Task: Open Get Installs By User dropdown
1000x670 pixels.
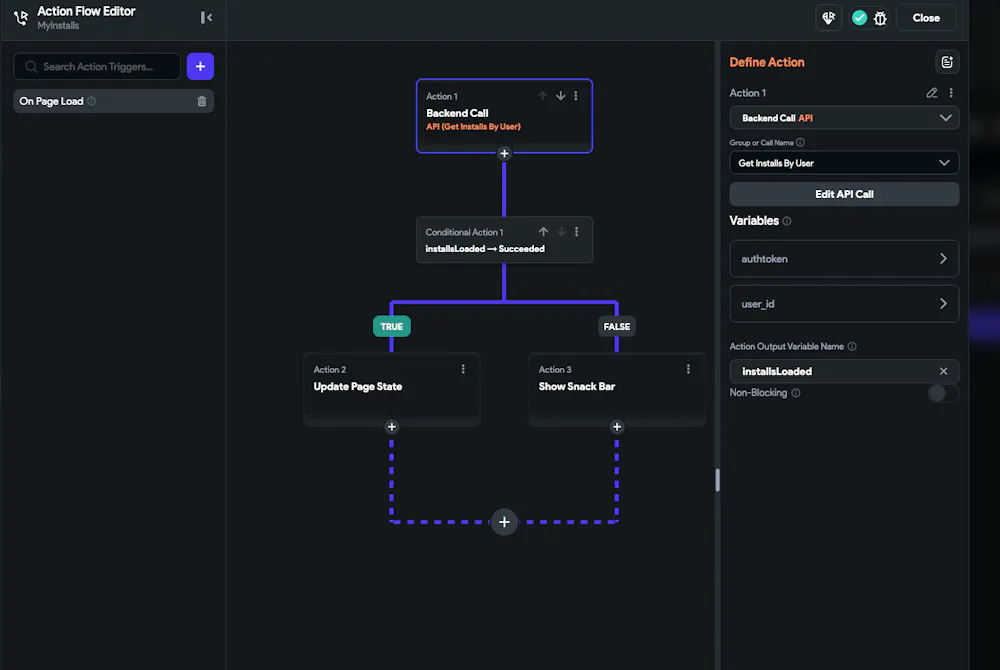Action: 844,163
